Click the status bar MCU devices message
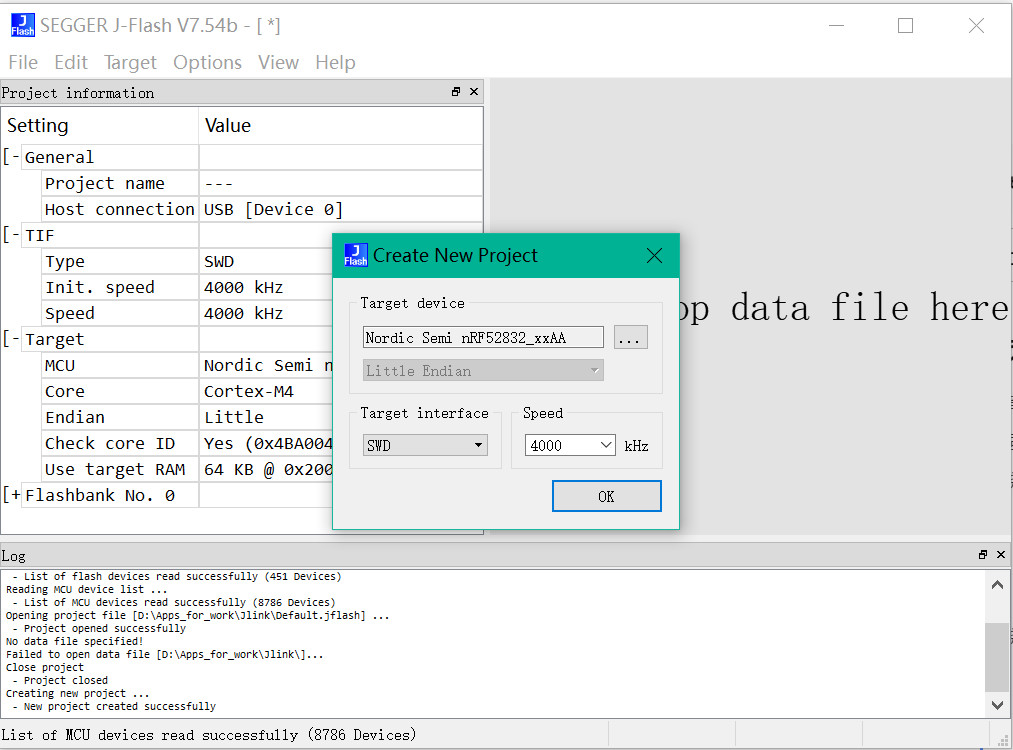Image resolution: width=1013 pixels, height=750 pixels. [x=209, y=735]
